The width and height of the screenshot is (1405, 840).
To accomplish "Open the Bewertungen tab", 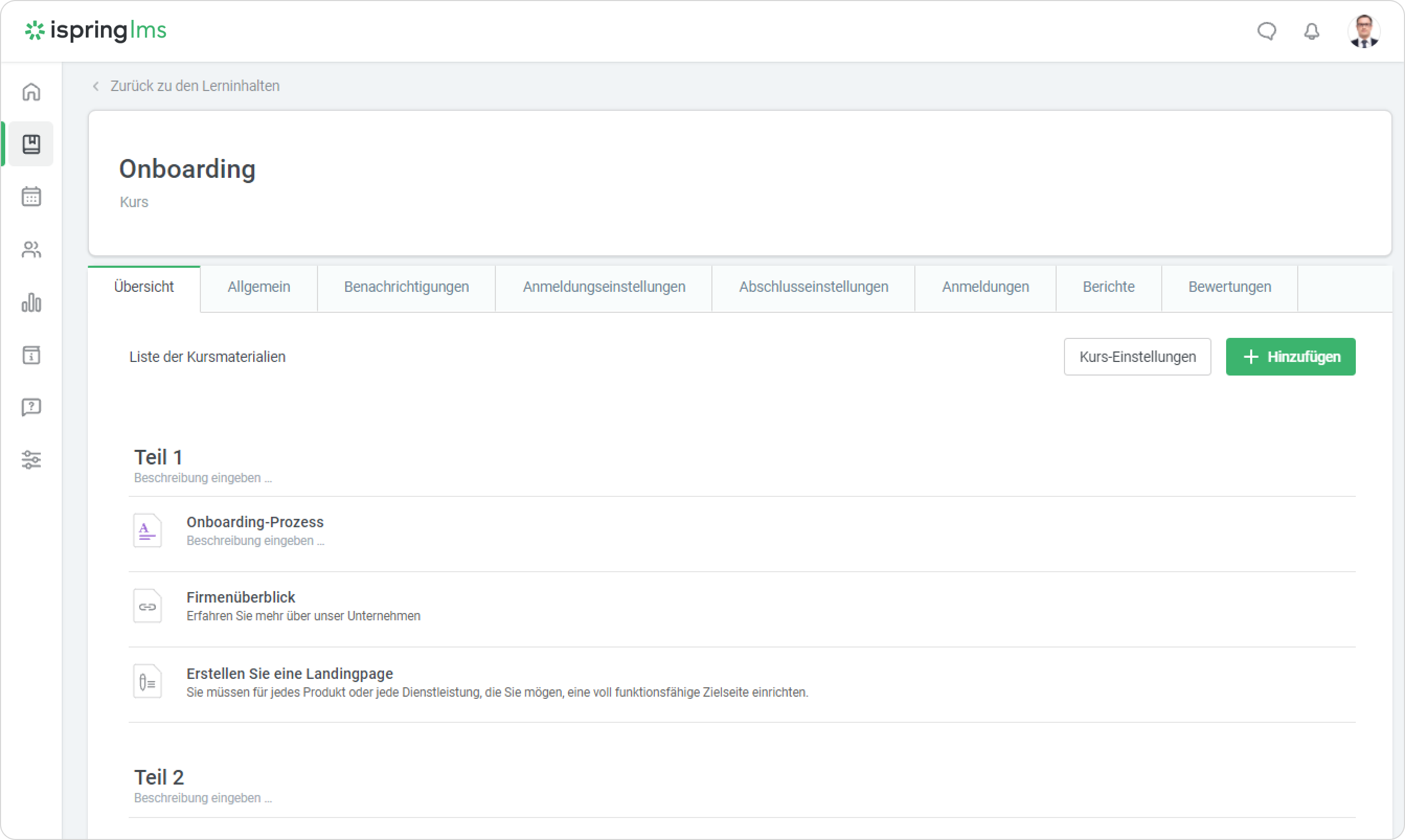I will point(1229,287).
